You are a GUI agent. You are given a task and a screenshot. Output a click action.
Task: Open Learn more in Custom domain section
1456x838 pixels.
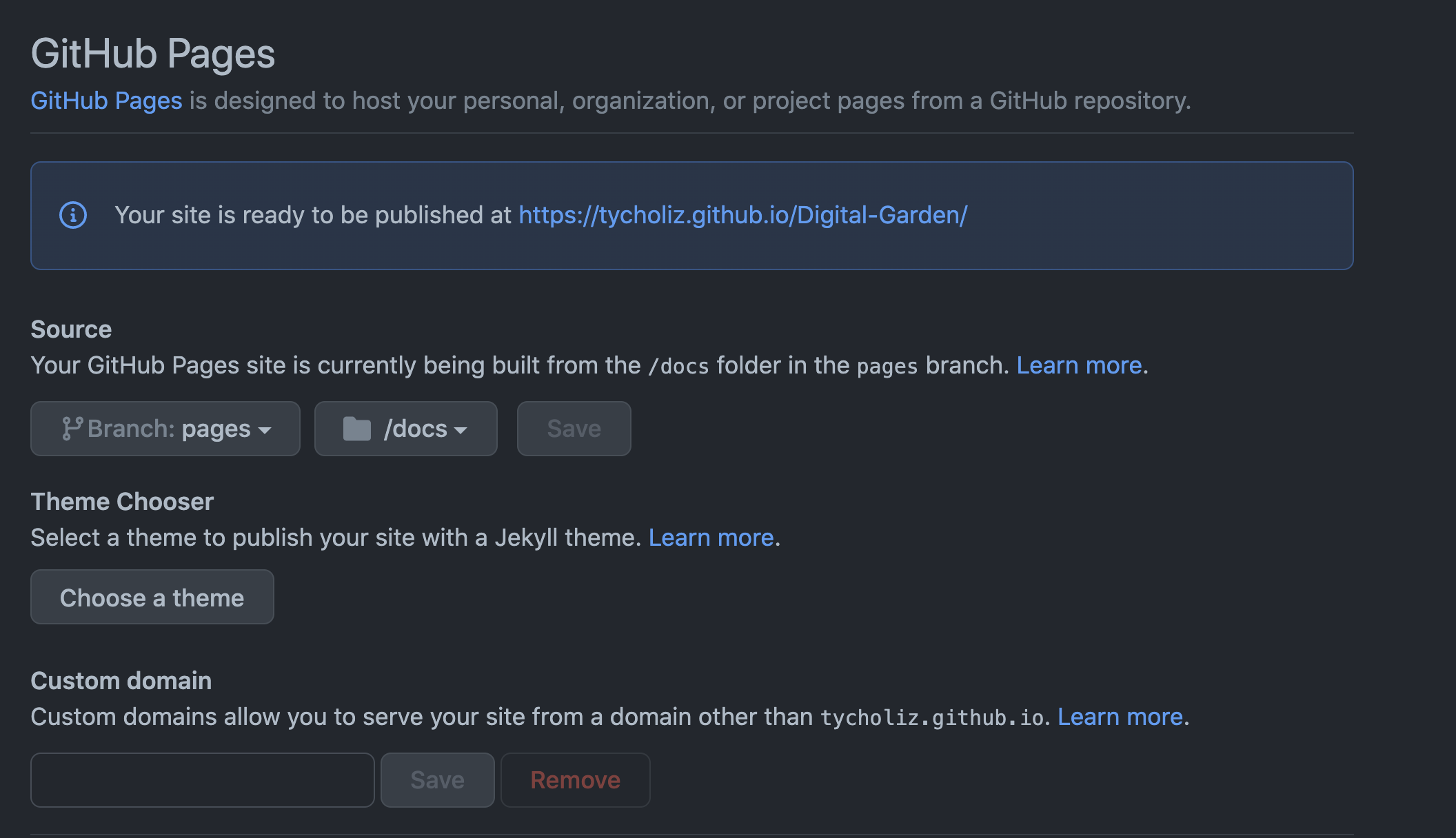coord(1120,717)
